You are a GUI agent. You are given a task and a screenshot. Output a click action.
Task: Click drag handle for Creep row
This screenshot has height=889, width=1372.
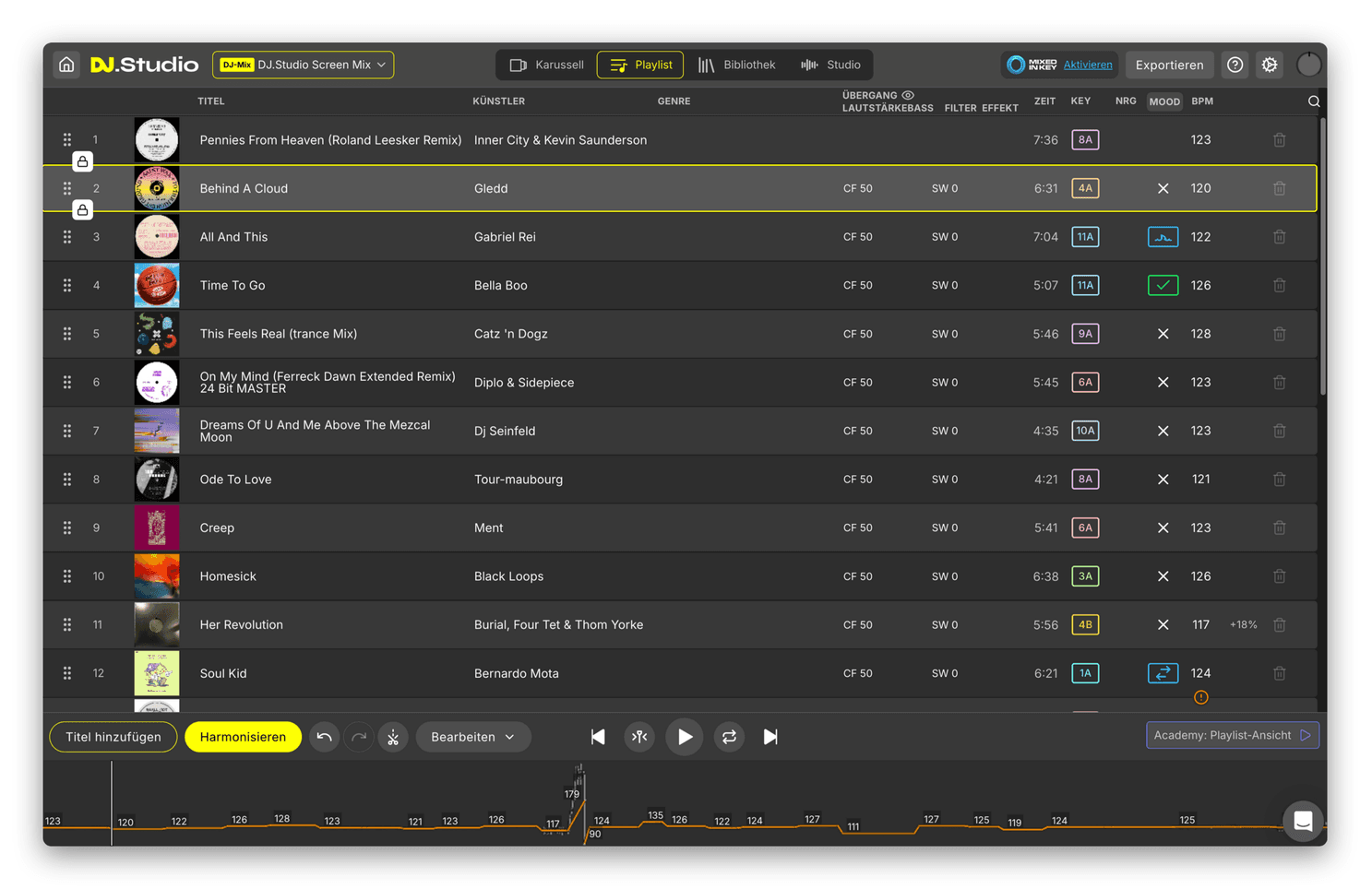pos(67,527)
